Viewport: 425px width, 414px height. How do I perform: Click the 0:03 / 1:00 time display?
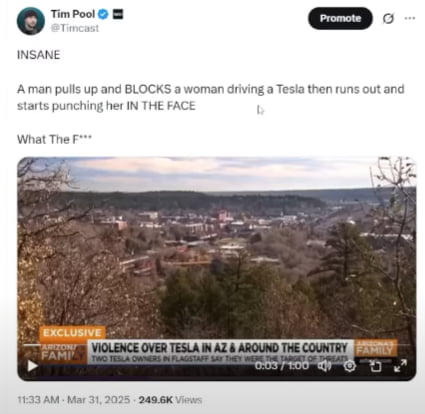pos(282,366)
